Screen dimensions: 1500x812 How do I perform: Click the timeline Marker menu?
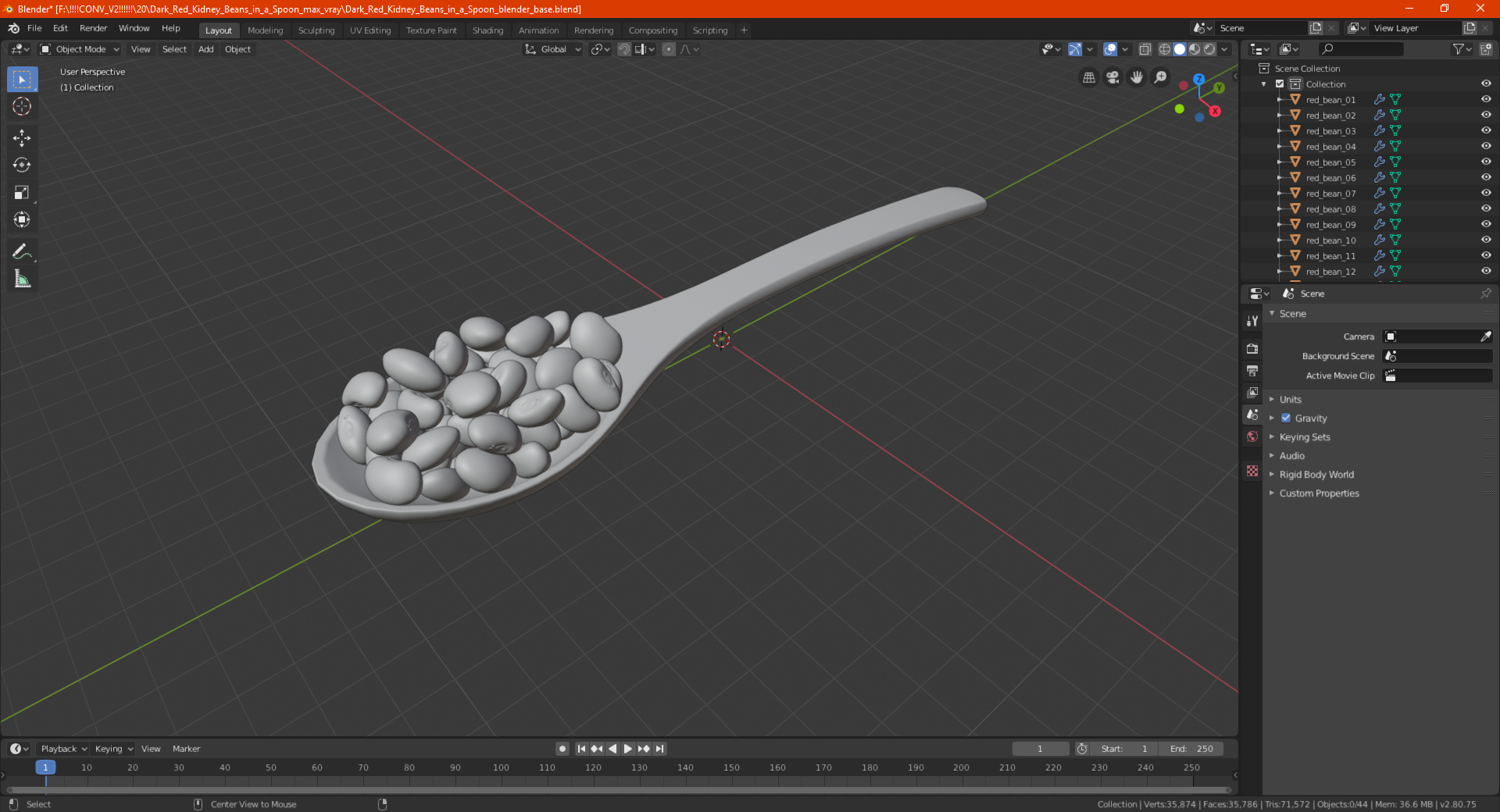click(186, 749)
